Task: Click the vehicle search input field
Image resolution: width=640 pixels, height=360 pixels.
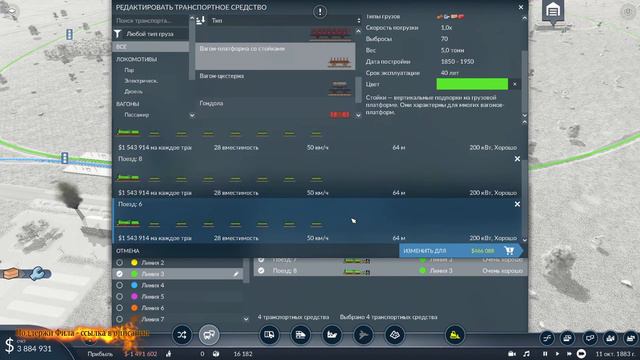Action: [x=151, y=20]
